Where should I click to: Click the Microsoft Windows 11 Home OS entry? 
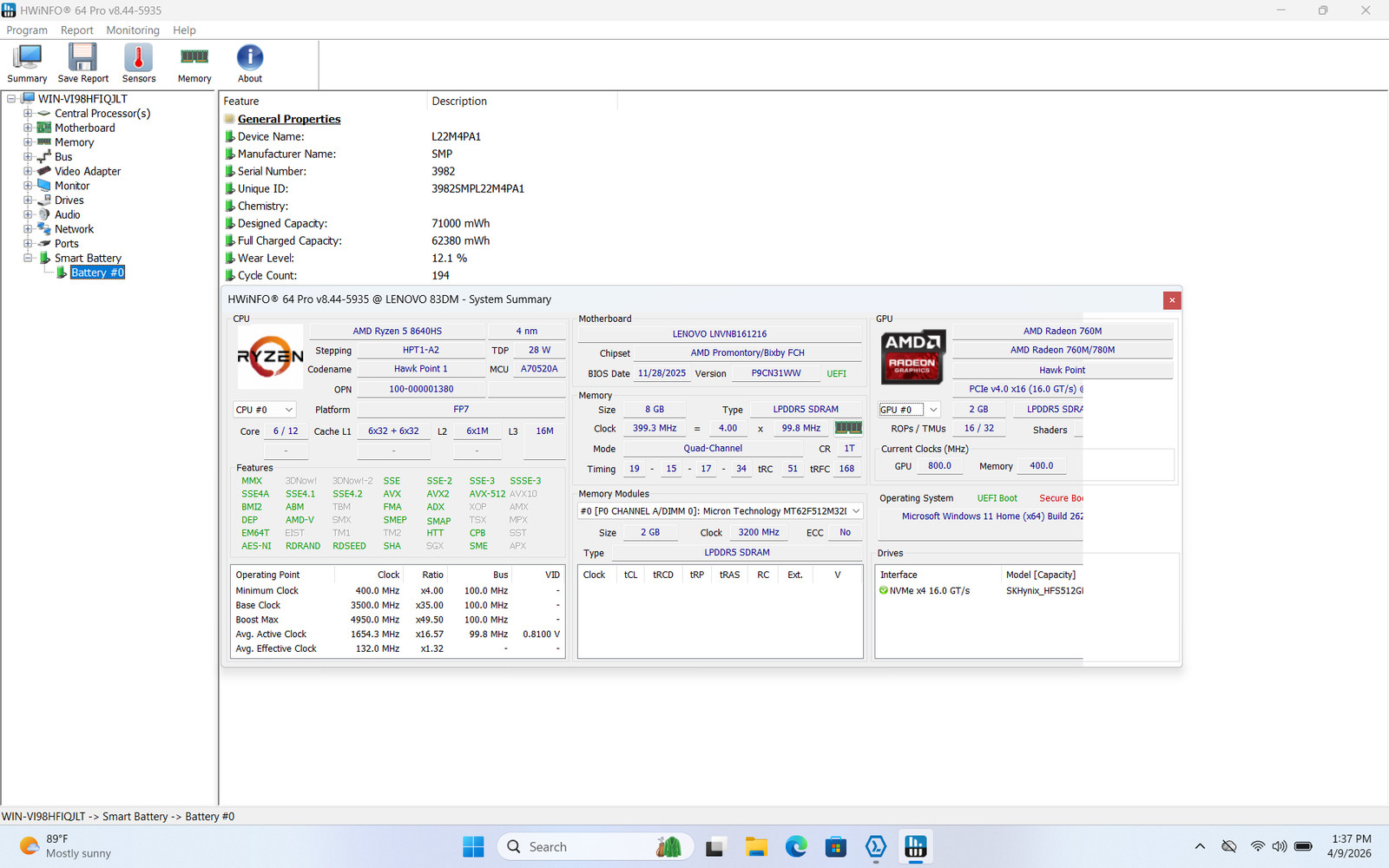point(992,516)
